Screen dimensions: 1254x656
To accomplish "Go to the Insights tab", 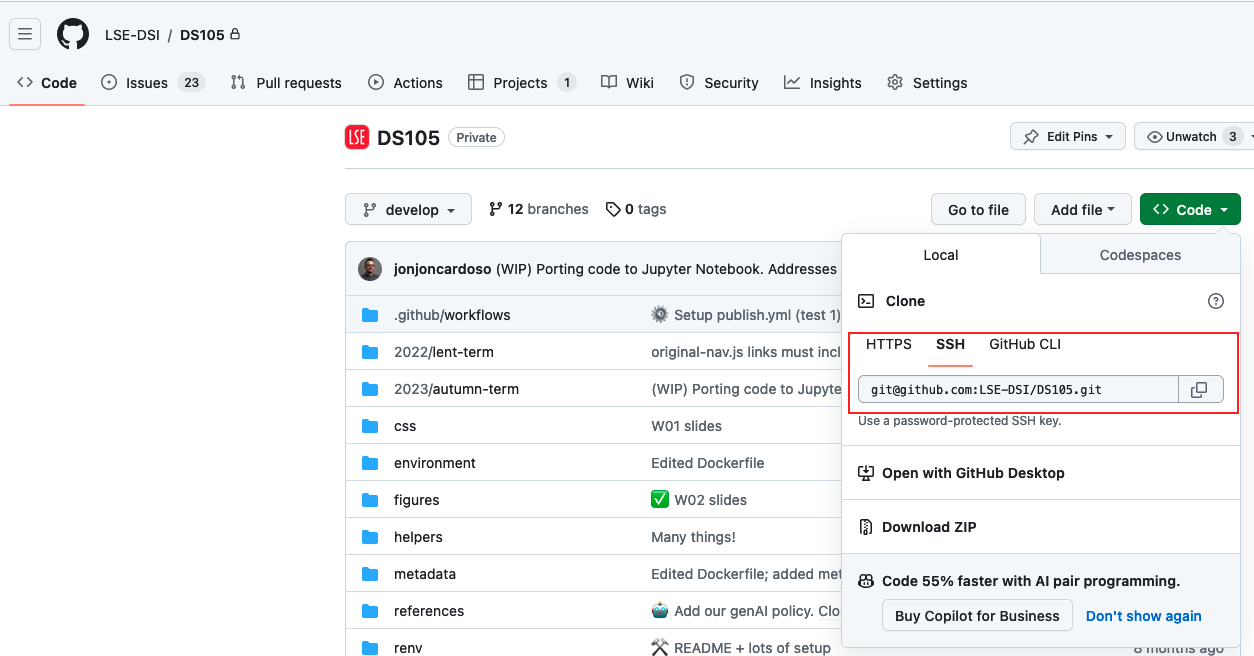I will tap(823, 83).
